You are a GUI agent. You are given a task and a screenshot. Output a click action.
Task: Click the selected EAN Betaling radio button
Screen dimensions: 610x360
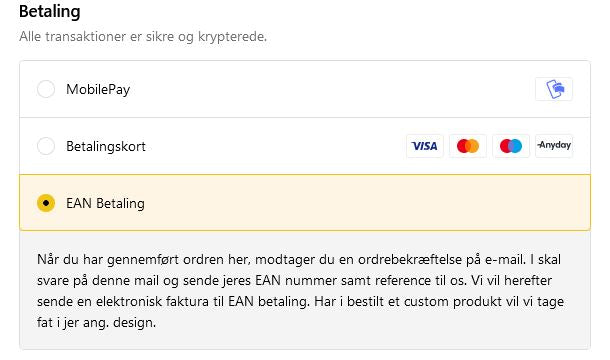46,203
